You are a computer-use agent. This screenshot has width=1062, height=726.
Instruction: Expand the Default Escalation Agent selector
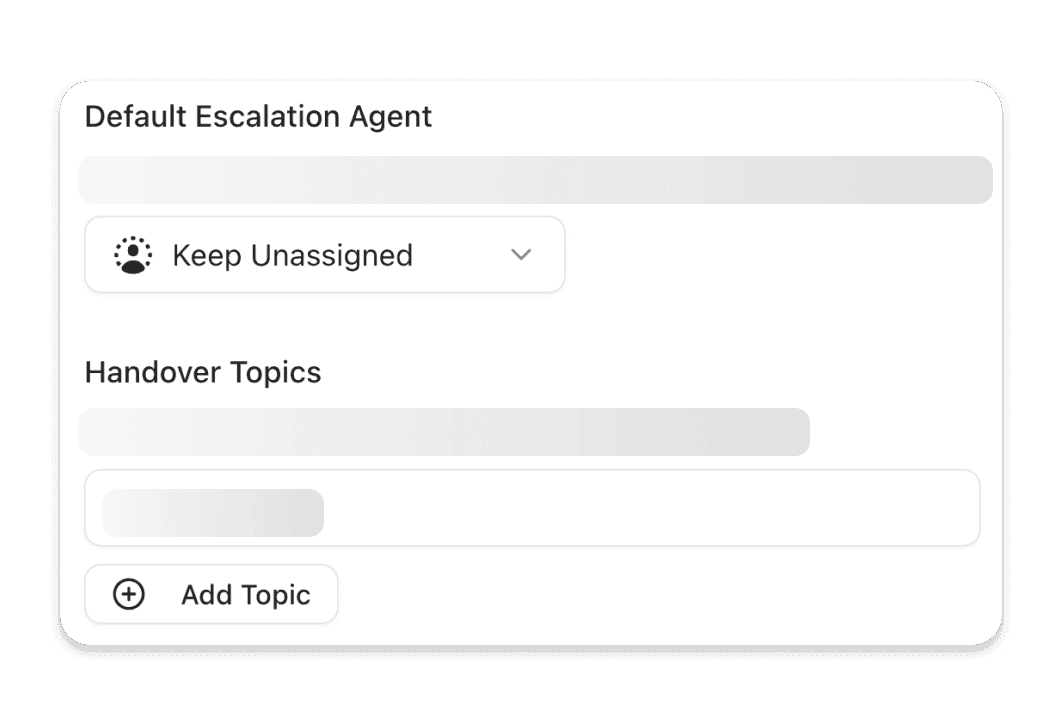click(x=325, y=254)
